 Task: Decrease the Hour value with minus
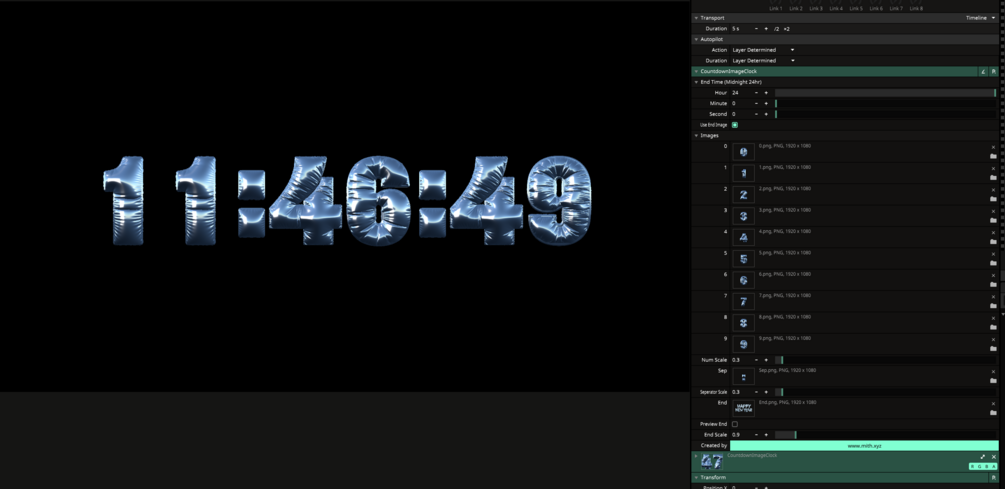756,93
